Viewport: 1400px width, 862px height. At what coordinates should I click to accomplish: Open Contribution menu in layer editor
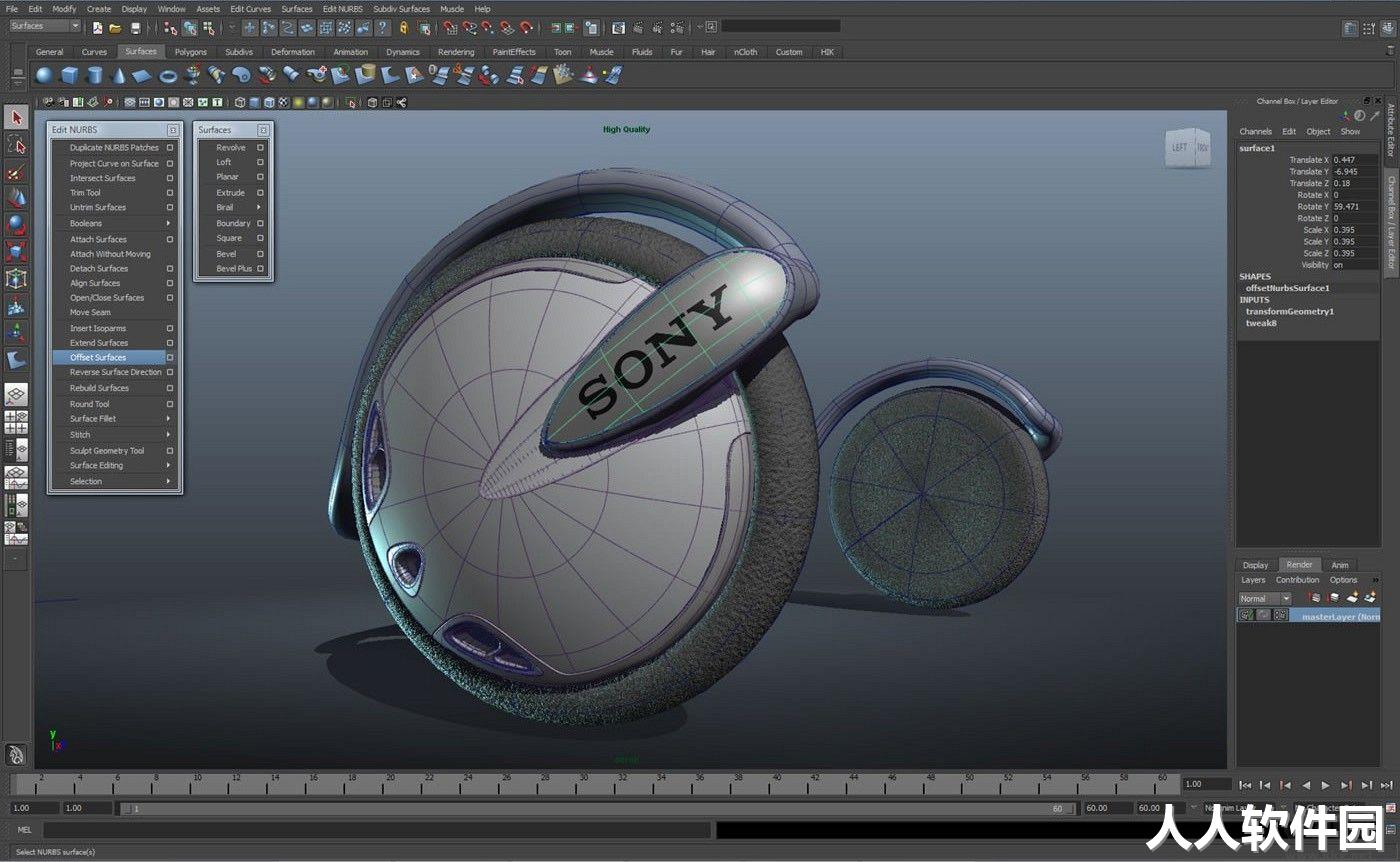(x=1298, y=580)
